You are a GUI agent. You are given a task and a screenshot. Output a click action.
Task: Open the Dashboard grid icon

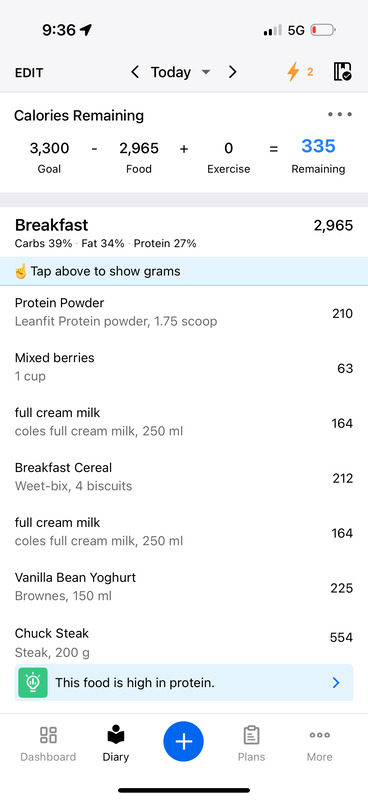click(48, 735)
